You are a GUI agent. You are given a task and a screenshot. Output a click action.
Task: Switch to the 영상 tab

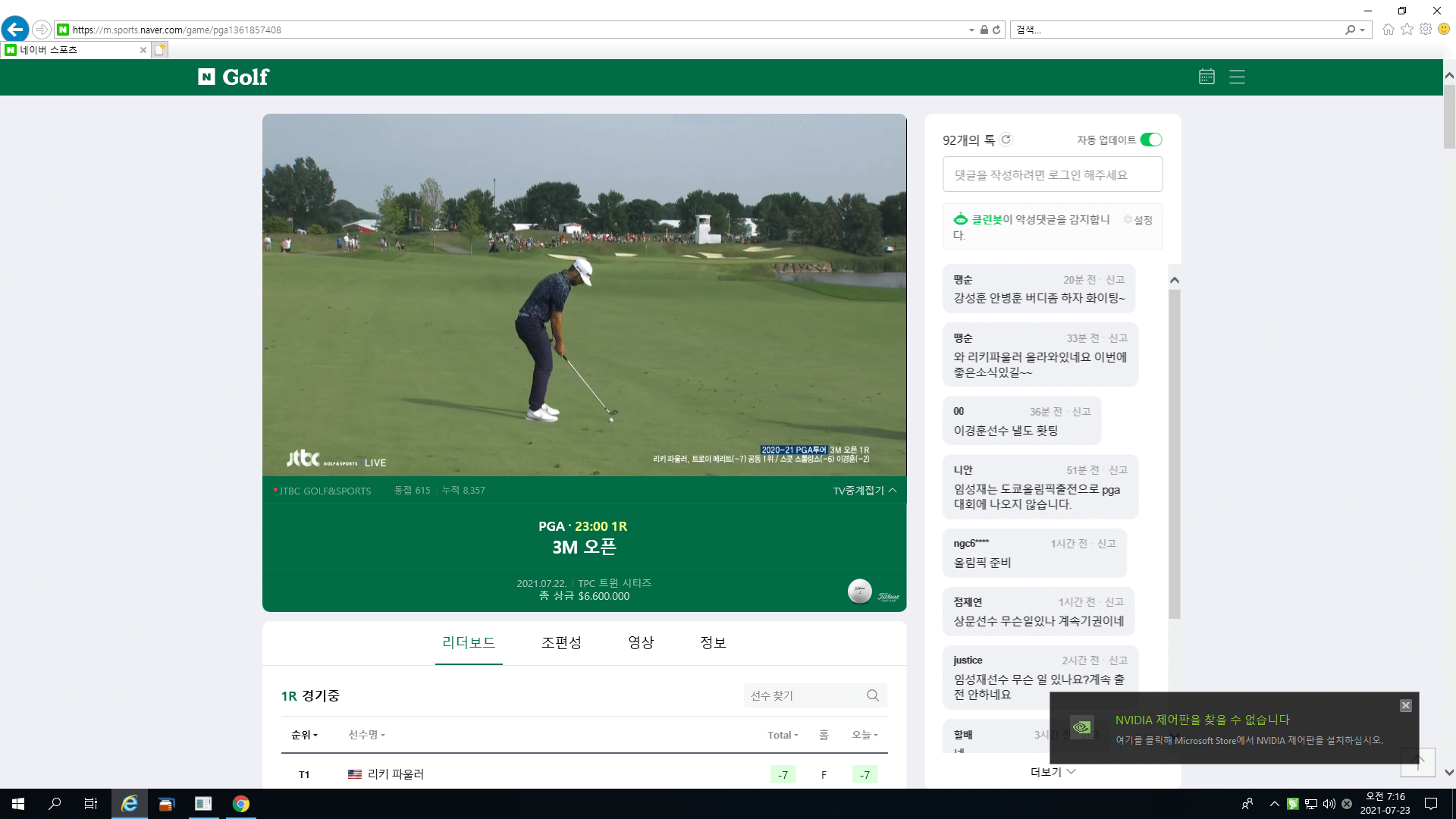point(641,642)
